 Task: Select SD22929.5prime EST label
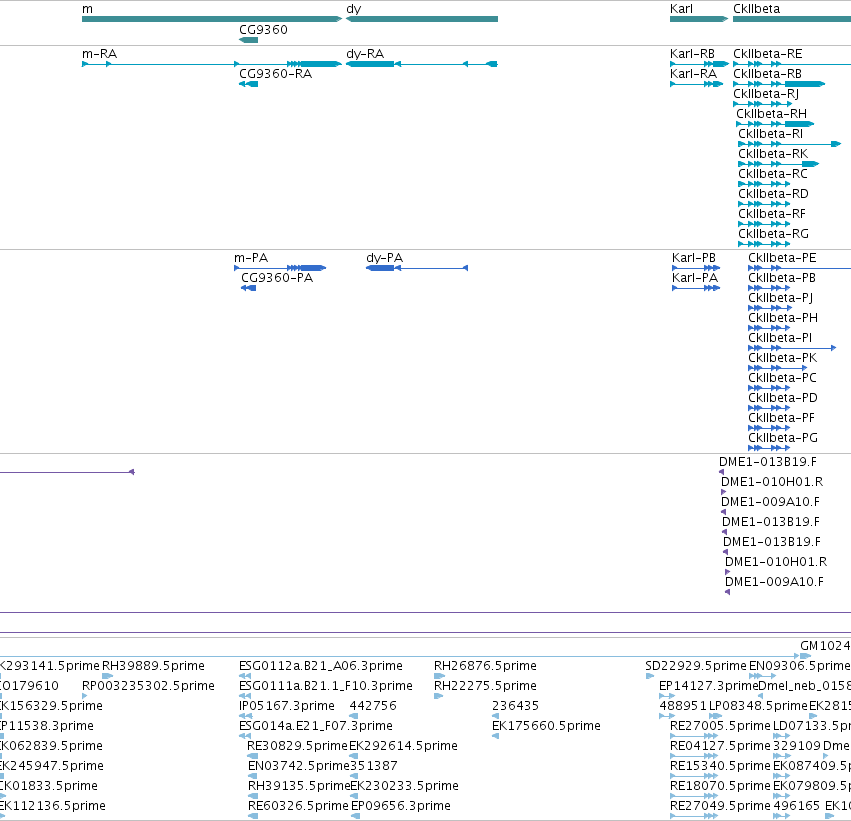(x=696, y=666)
